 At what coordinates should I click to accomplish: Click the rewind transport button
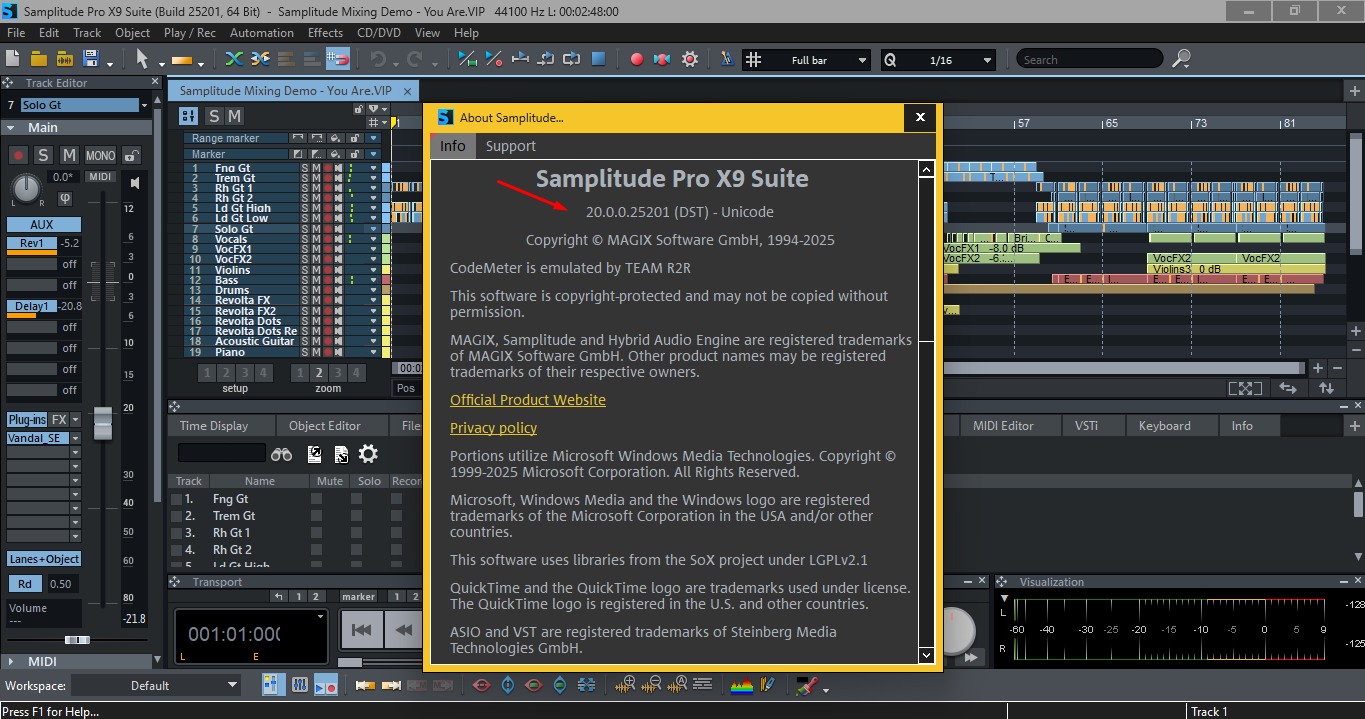(403, 629)
